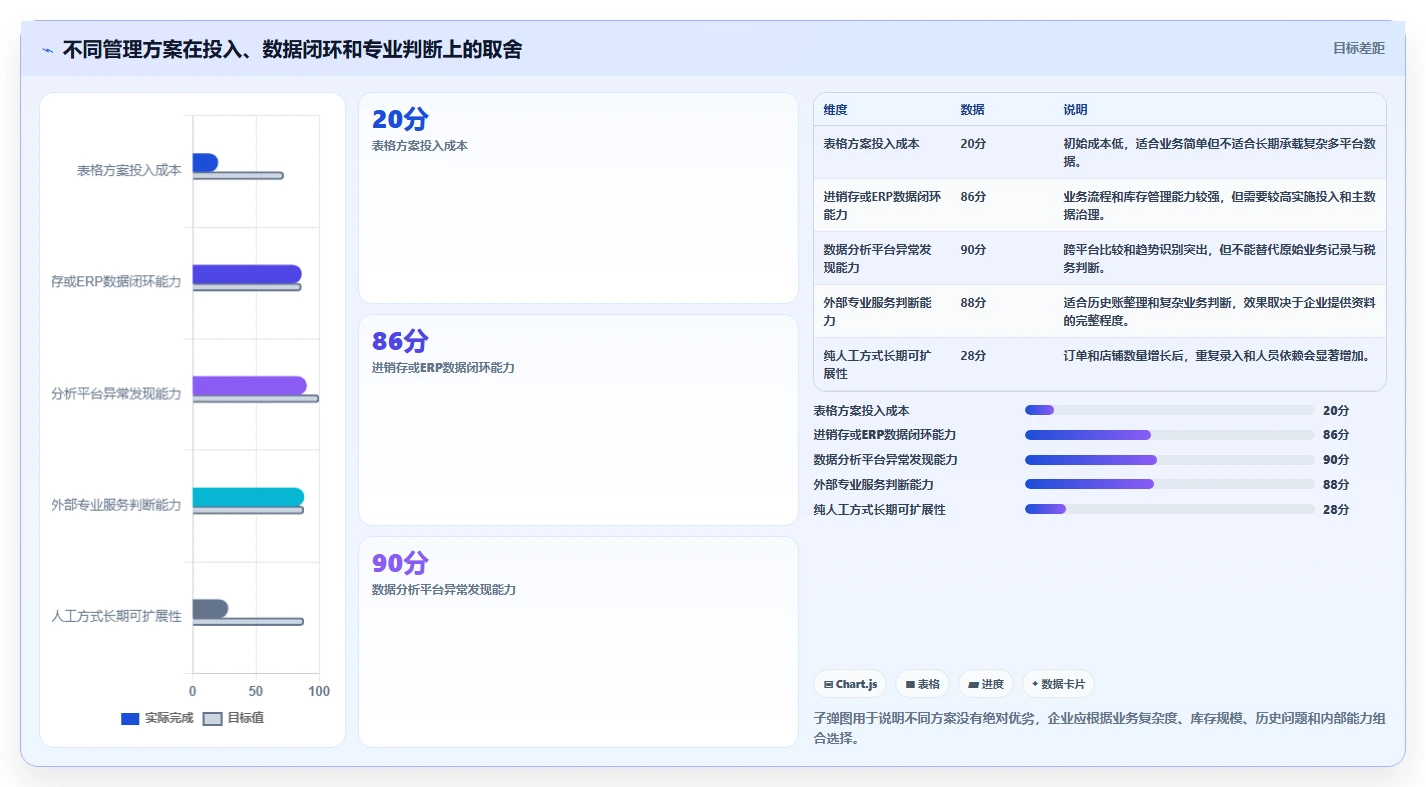1426x787 pixels.
Task: Click the footer note starting 子弹图用于说明
Action: pos(1100,729)
